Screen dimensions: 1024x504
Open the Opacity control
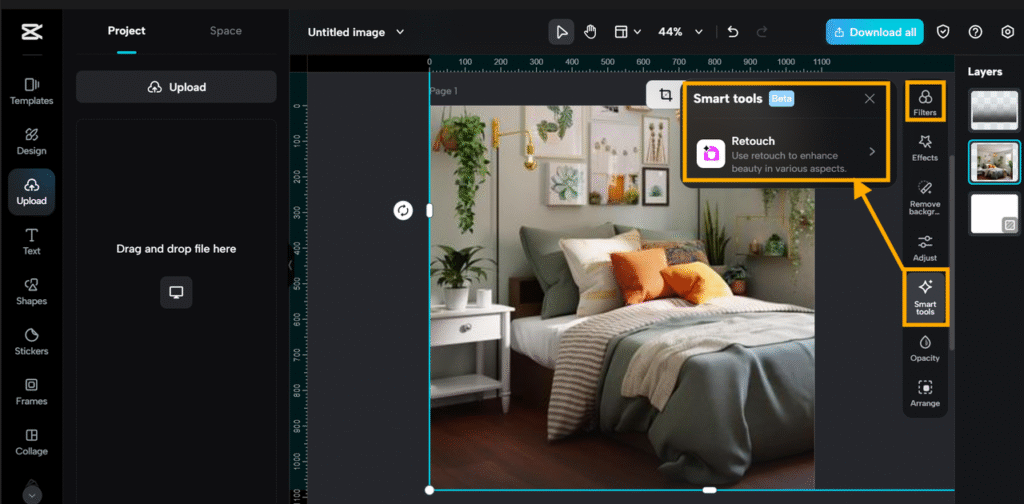pyautogui.click(x=925, y=348)
